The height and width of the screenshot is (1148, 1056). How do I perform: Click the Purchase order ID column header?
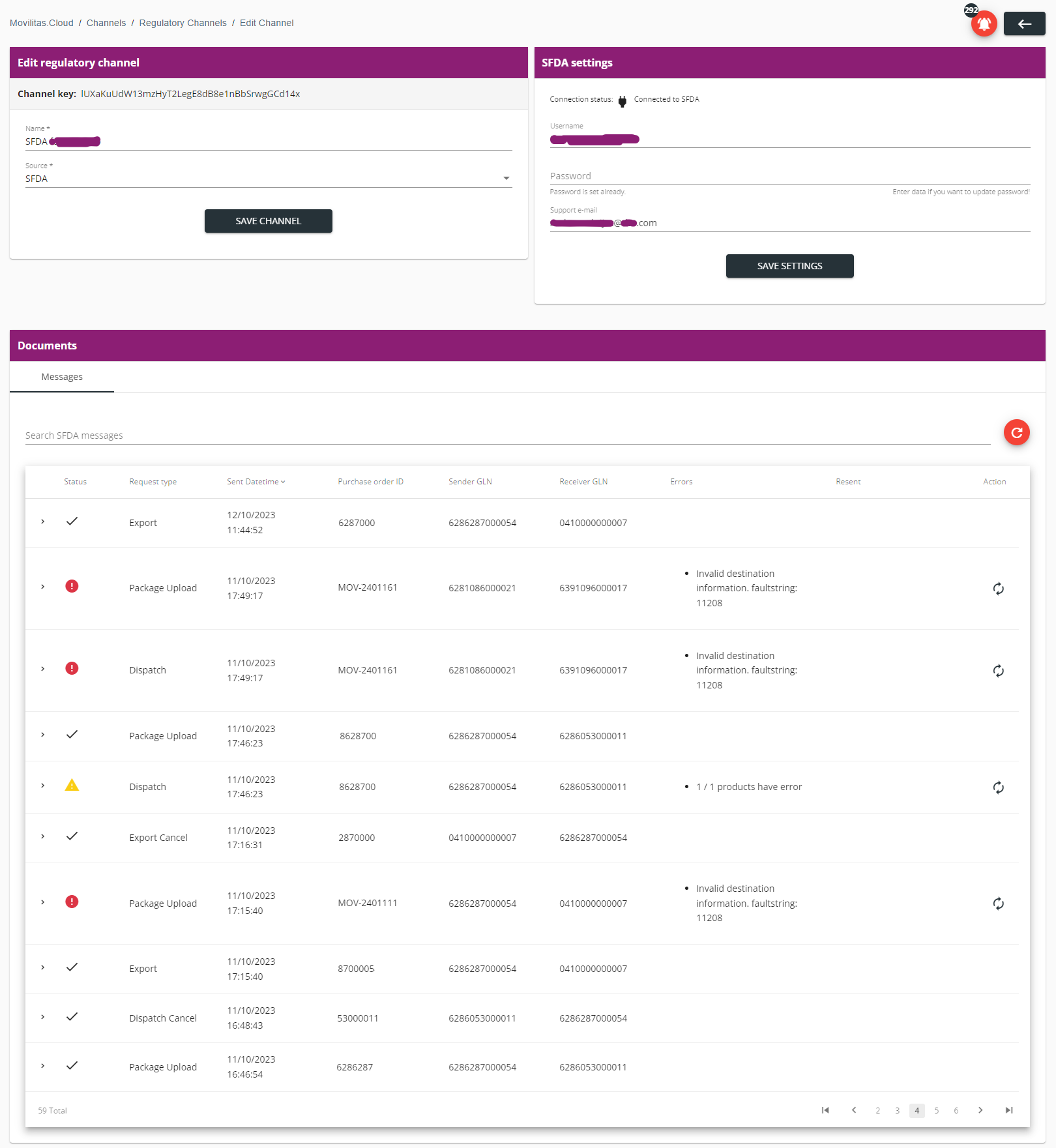coord(370,482)
